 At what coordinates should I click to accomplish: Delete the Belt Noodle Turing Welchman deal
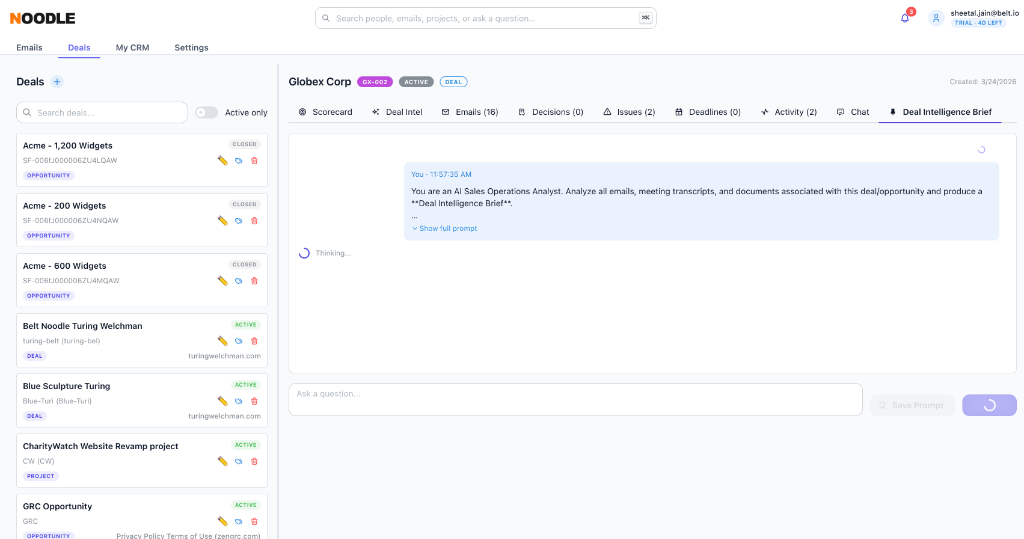pyautogui.click(x=255, y=341)
